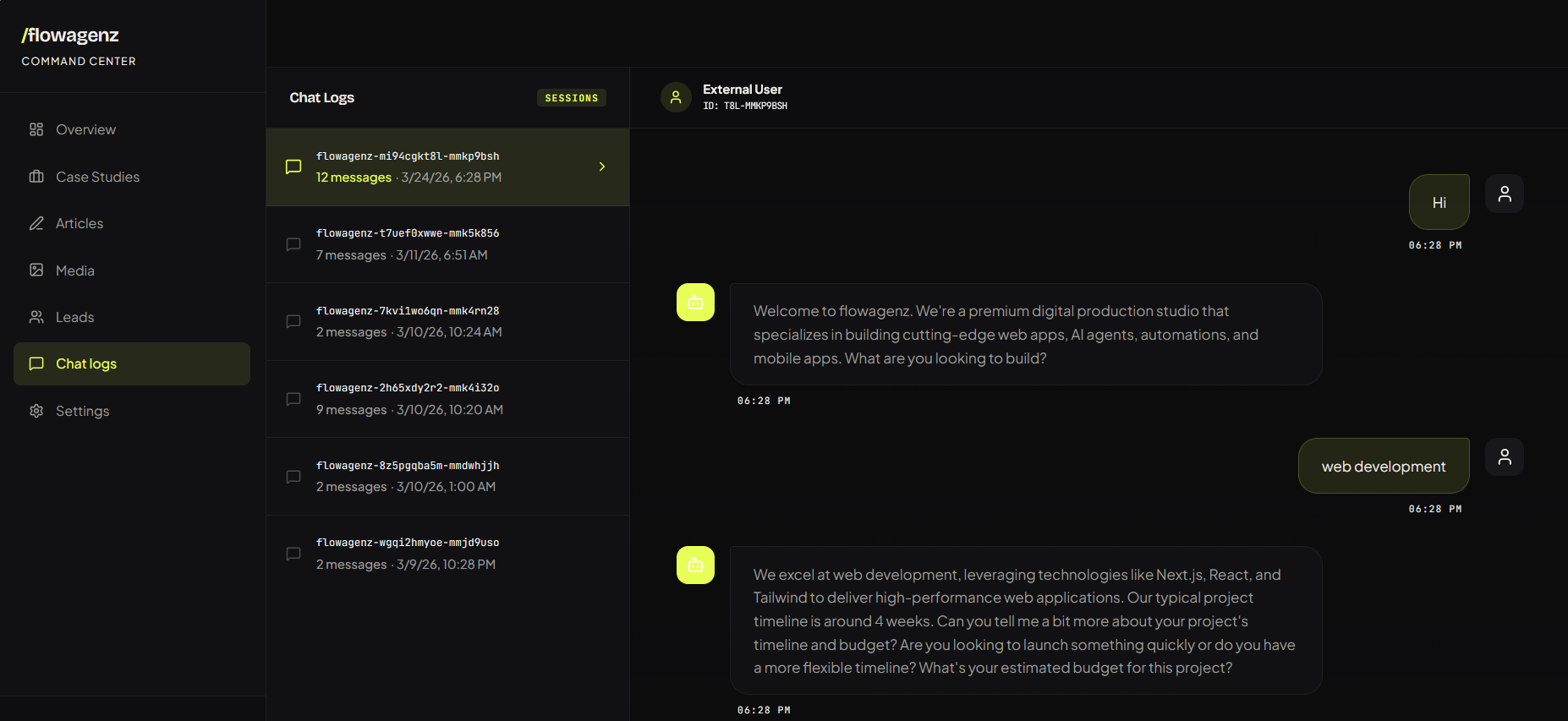Select the Case Studies briefcase icon

point(36,177)
